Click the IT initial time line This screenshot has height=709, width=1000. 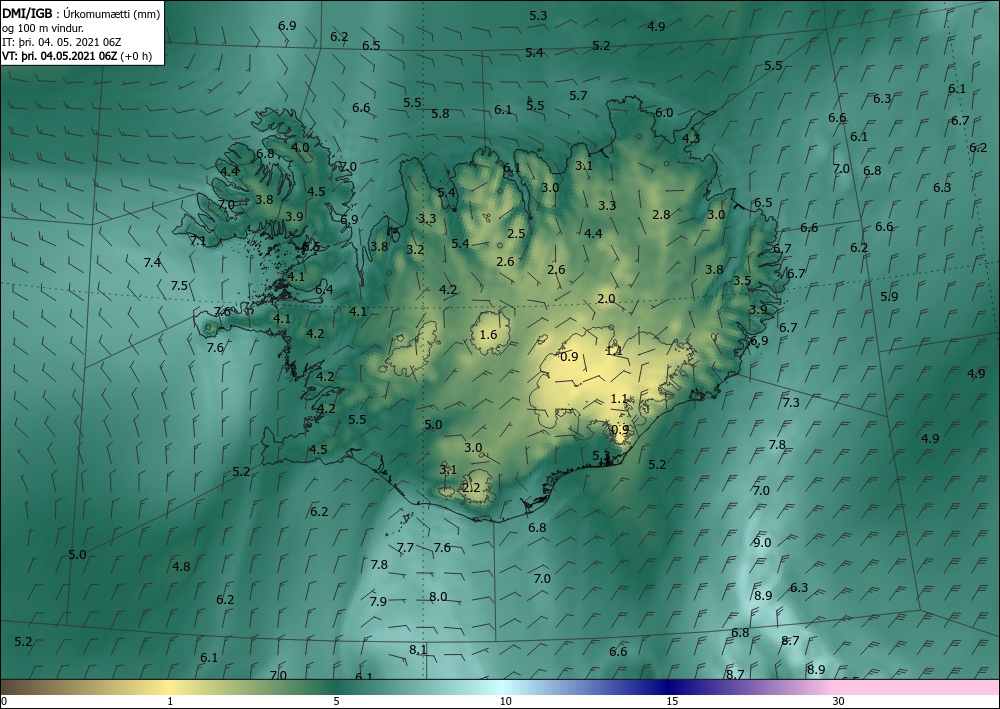[x=62, y=42]
